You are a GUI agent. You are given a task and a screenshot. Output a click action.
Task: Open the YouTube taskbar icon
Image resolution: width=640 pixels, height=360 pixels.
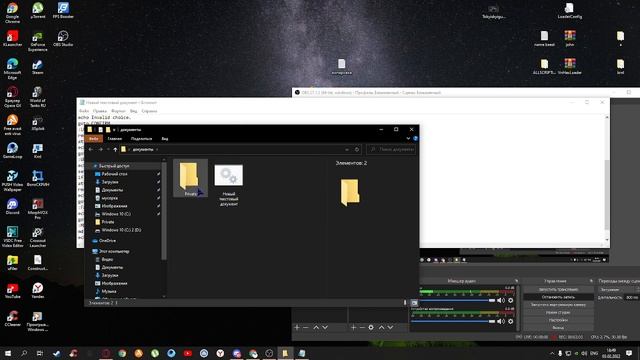tap(187, 353)
